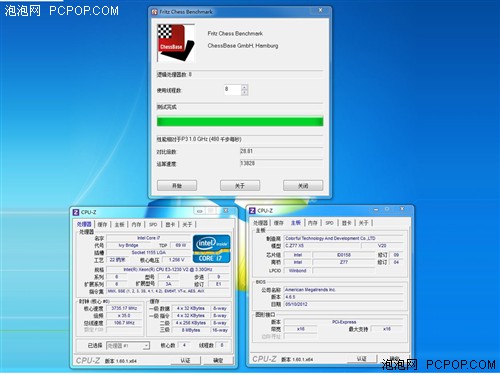Select the 关于 tab in the CPU-Z mainboard window

(363, 223)
